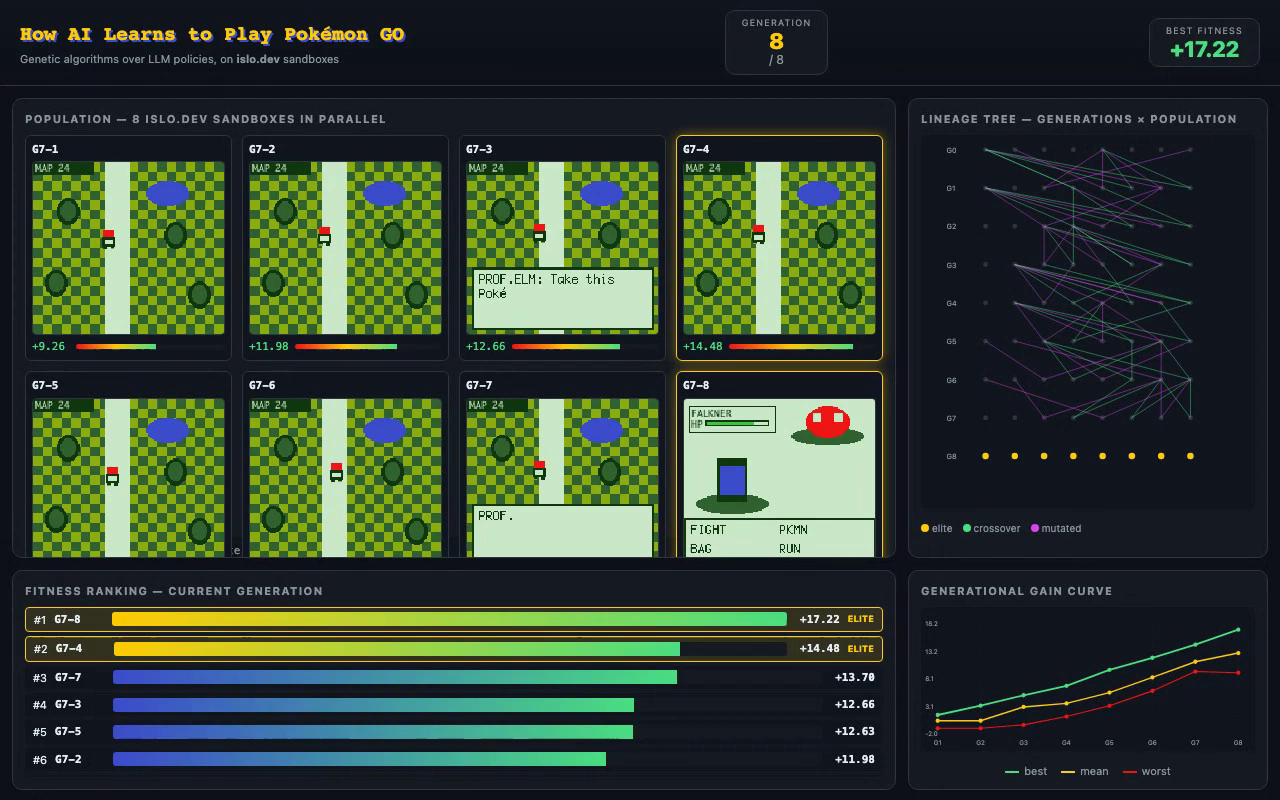The height and width of the screenshot is (800, 1280).
Task: Click the G7 row label in lineage tree
Action: tap(951, 418)
